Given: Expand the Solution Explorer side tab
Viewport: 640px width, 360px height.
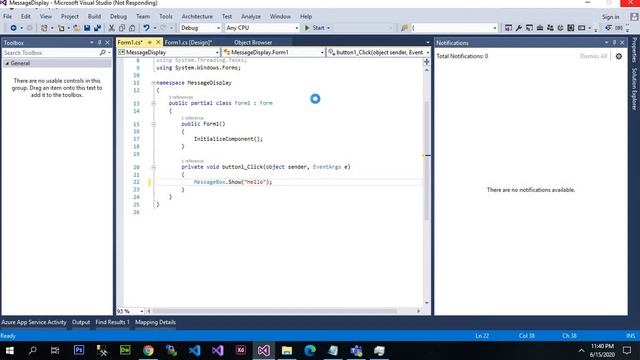Looking at the screenshot, I should point(634,89).
